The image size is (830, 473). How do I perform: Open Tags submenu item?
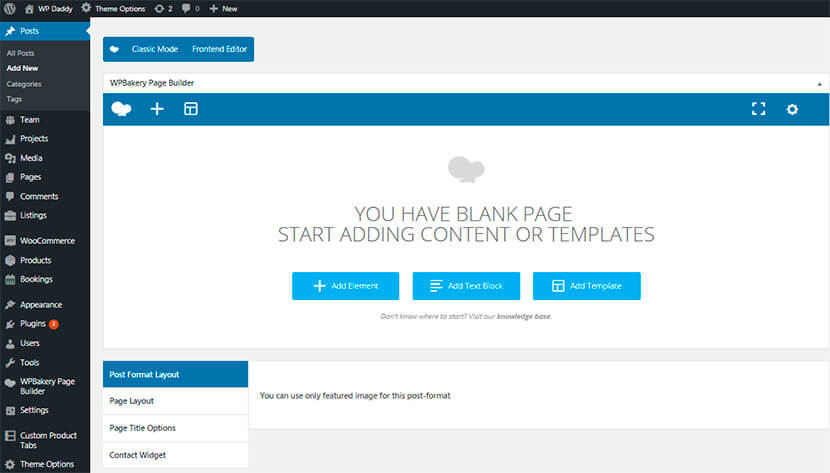point(14,99)
